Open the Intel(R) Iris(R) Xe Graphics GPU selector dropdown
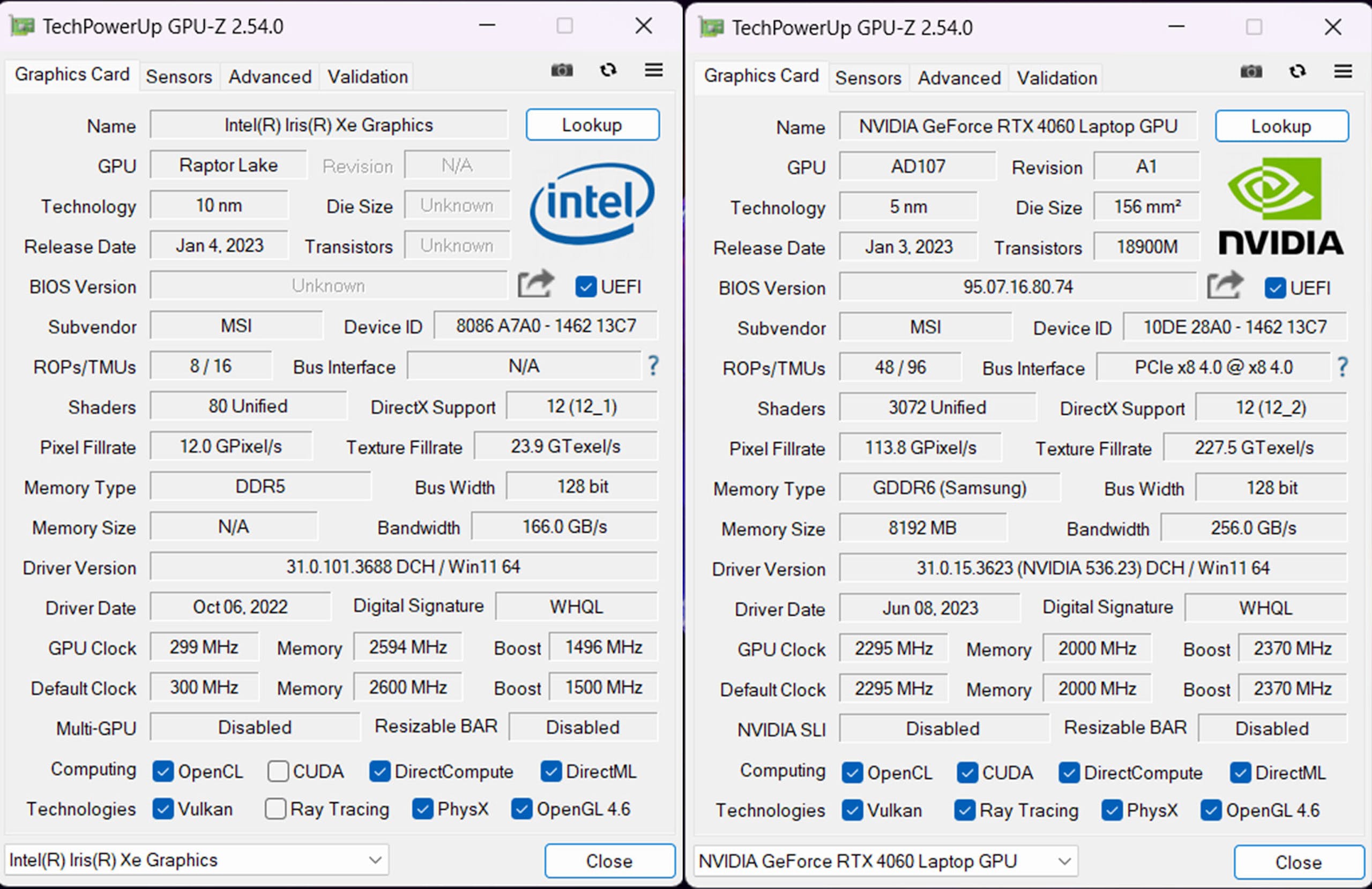This screenshot has height=889, width=1372. tap(197, 860)
